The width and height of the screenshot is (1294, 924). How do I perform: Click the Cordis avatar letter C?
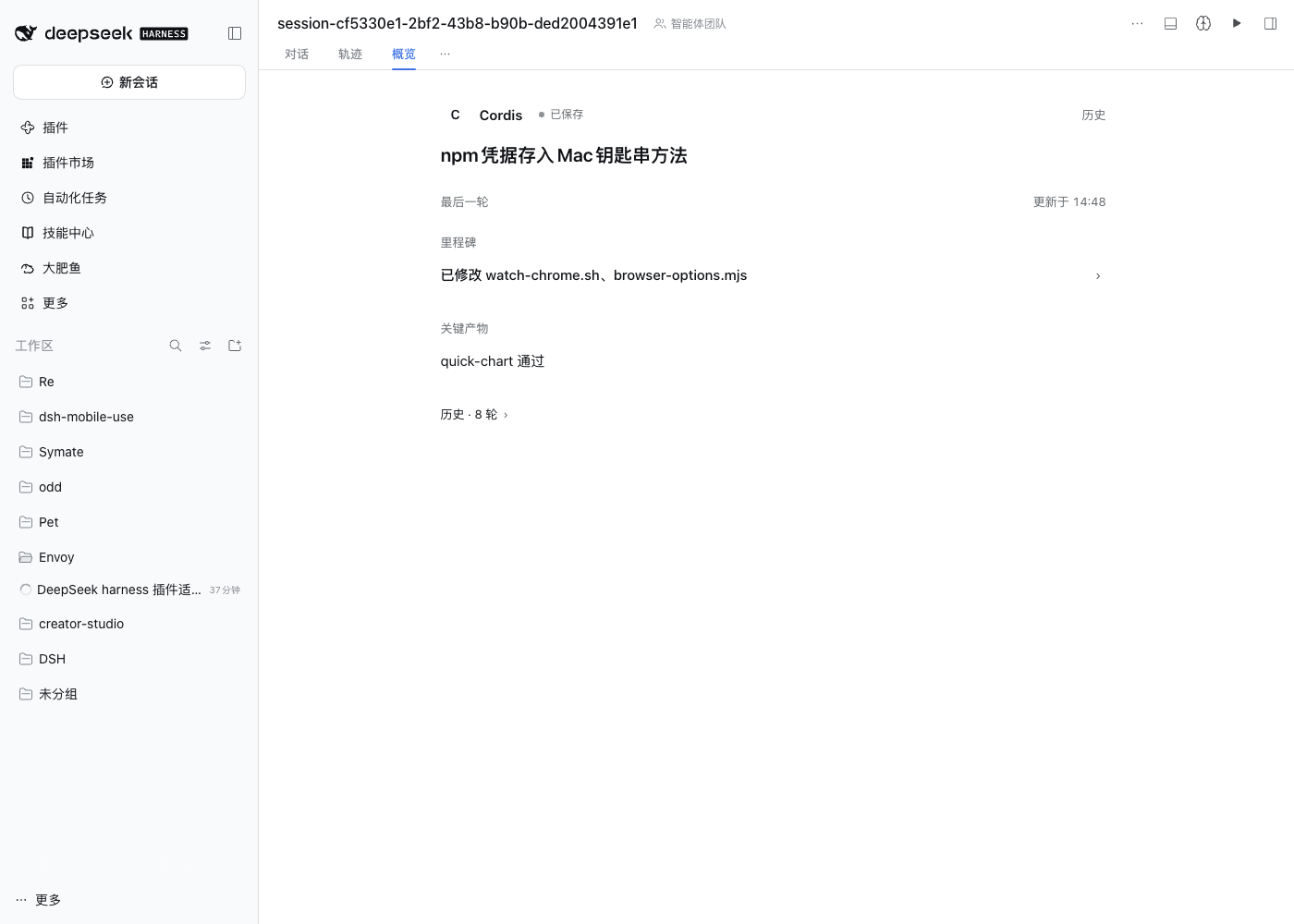click(455, 115)
